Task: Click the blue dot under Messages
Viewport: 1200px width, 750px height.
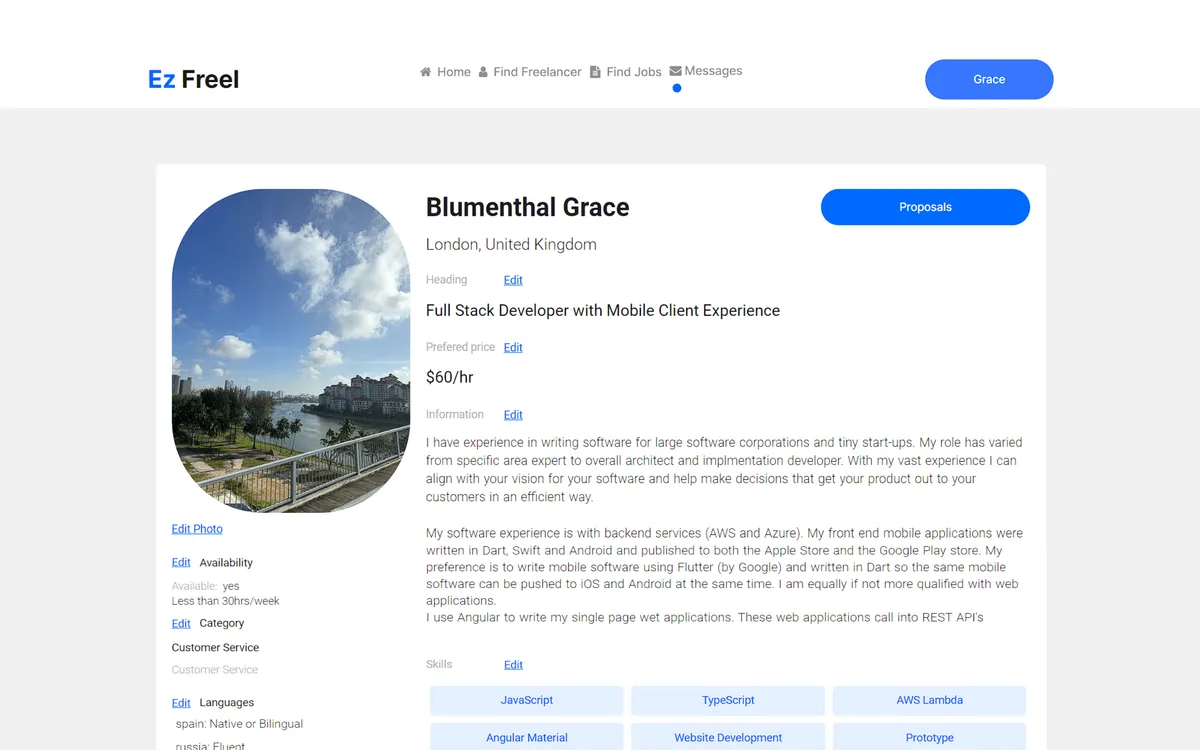Action: [677, 88]
